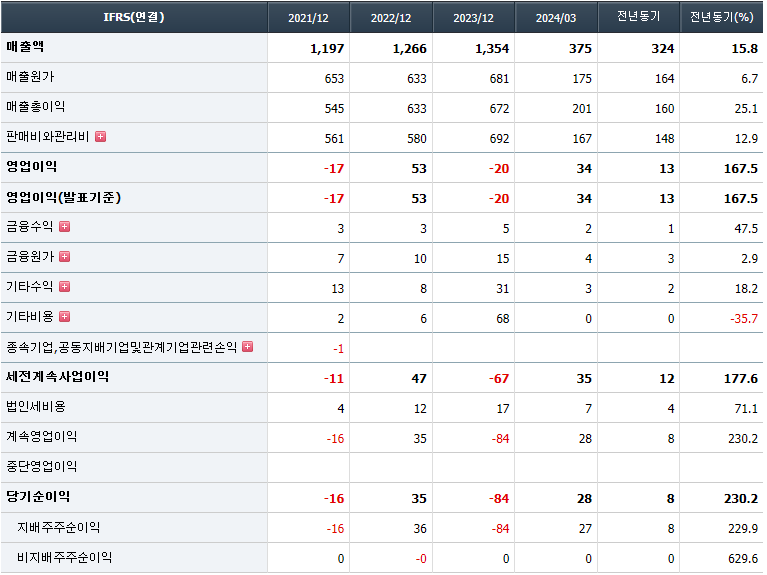Click 기타수익 value 31 for 2023/12
Screen dimensions: 767x575
503,289
